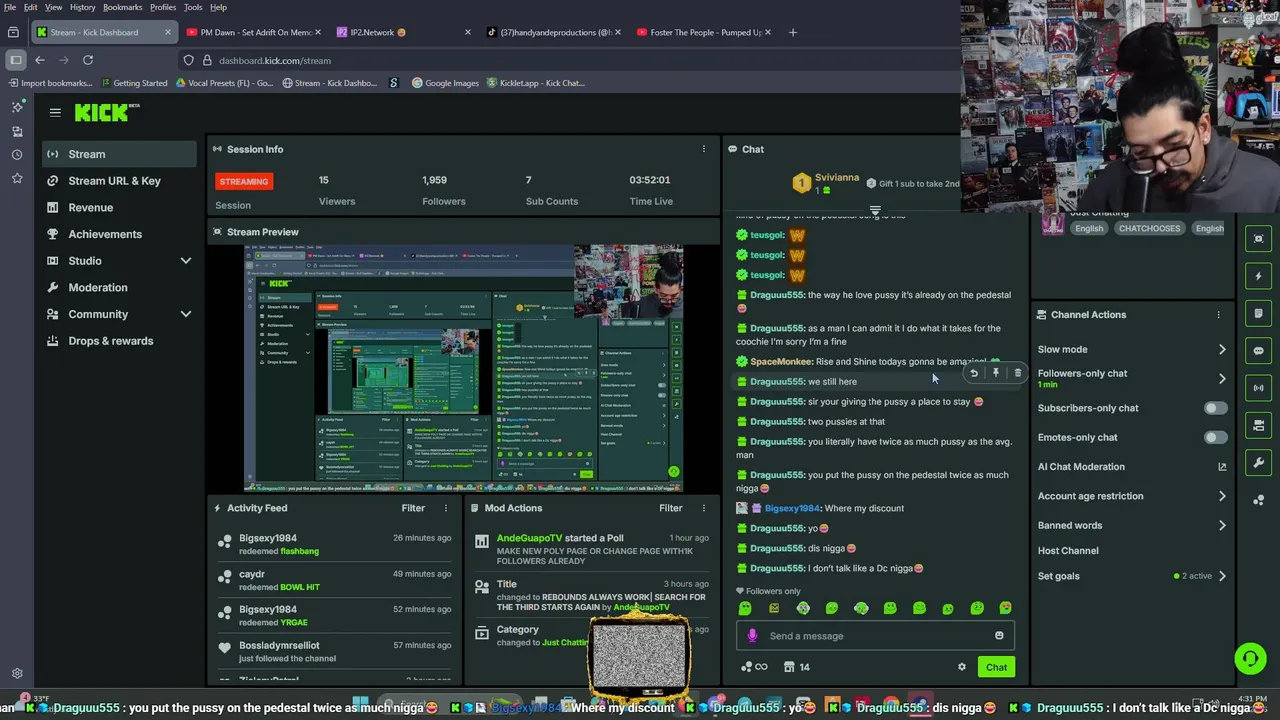Click the STREAMING status badge
The image size is (1280, 720).
(x=244, y=181)
